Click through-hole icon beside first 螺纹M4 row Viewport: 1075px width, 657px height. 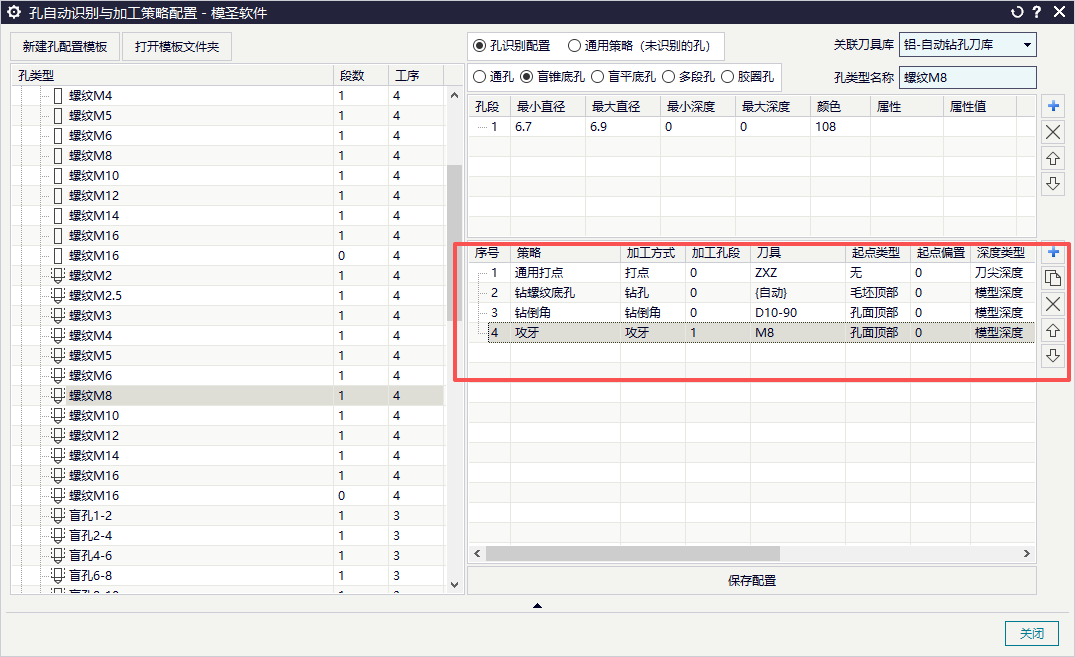[58, 96]
